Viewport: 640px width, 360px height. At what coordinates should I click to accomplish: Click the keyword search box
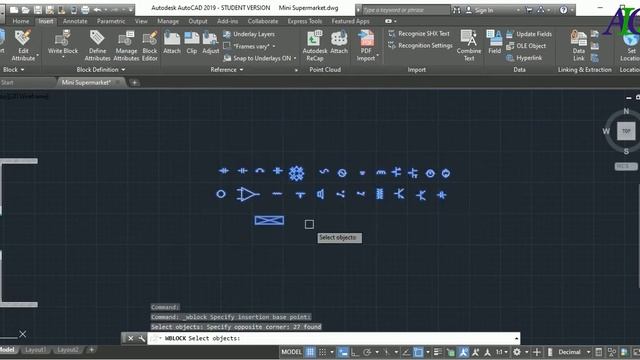406,10
